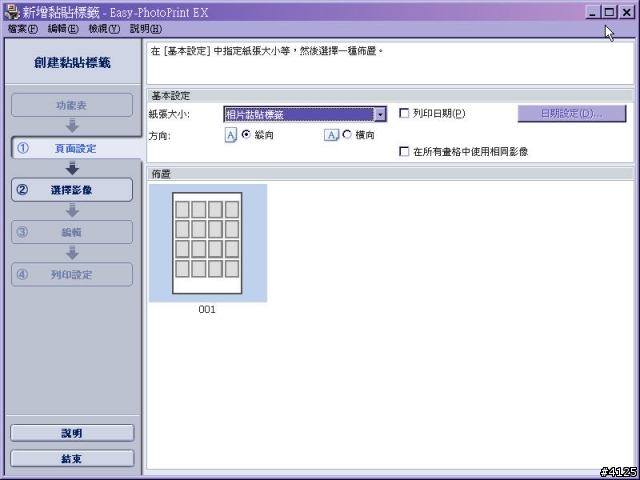Click the portrait orientation page icon
This screenshot has height=480, width=640.
click(x=231, y=135)
